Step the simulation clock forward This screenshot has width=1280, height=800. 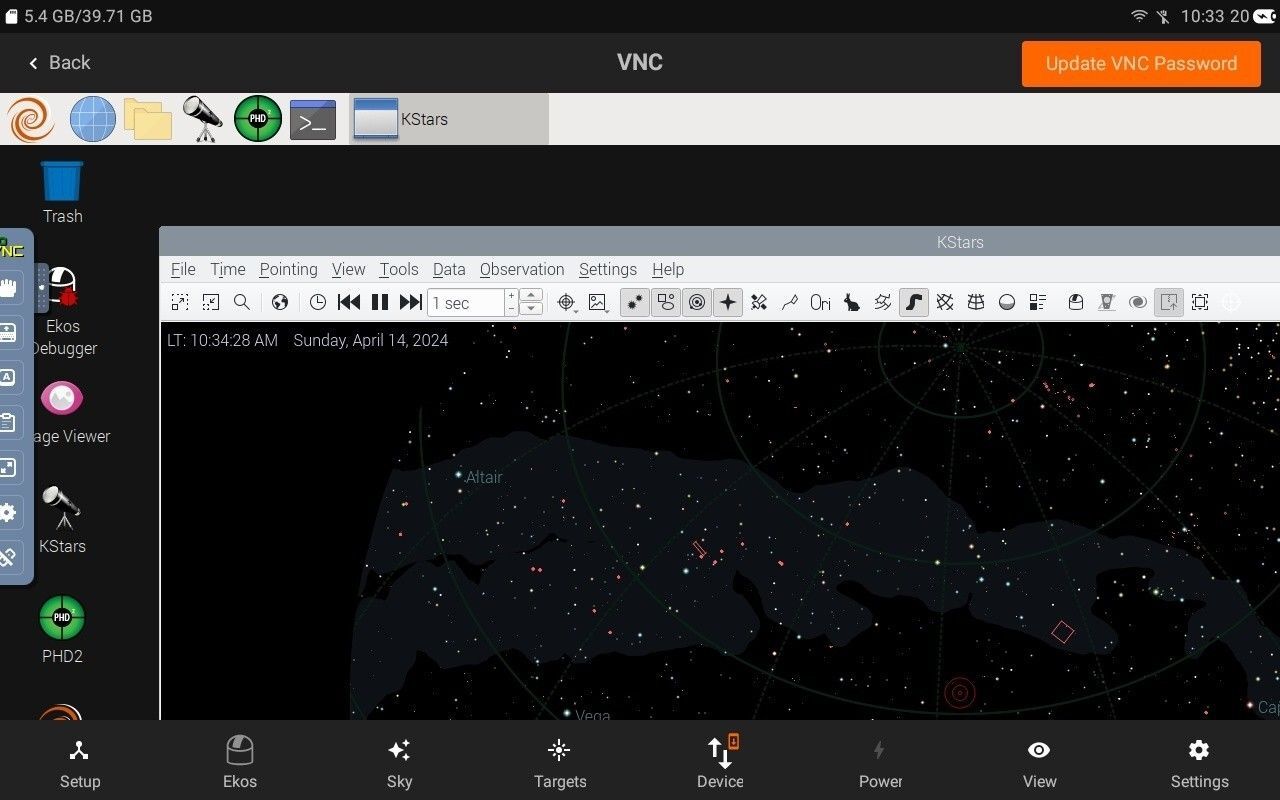click(x=410, y=302)
